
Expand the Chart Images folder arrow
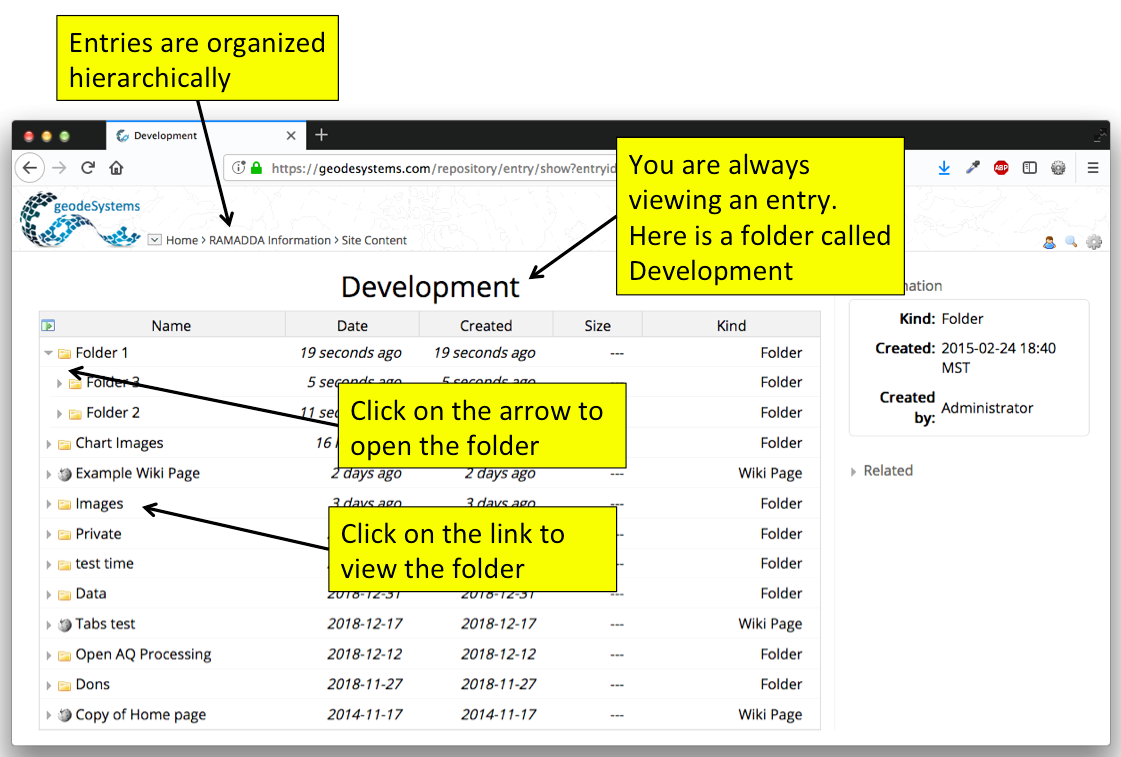(x=49, y=444)
